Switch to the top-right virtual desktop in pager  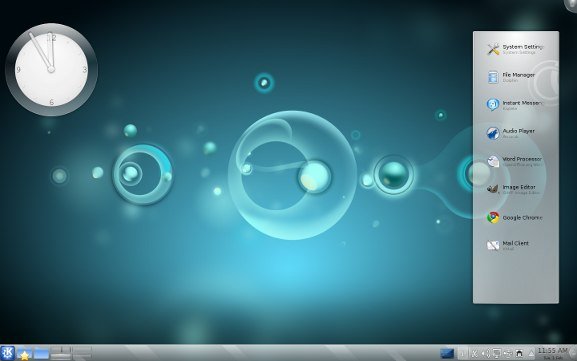pos(82,349)
